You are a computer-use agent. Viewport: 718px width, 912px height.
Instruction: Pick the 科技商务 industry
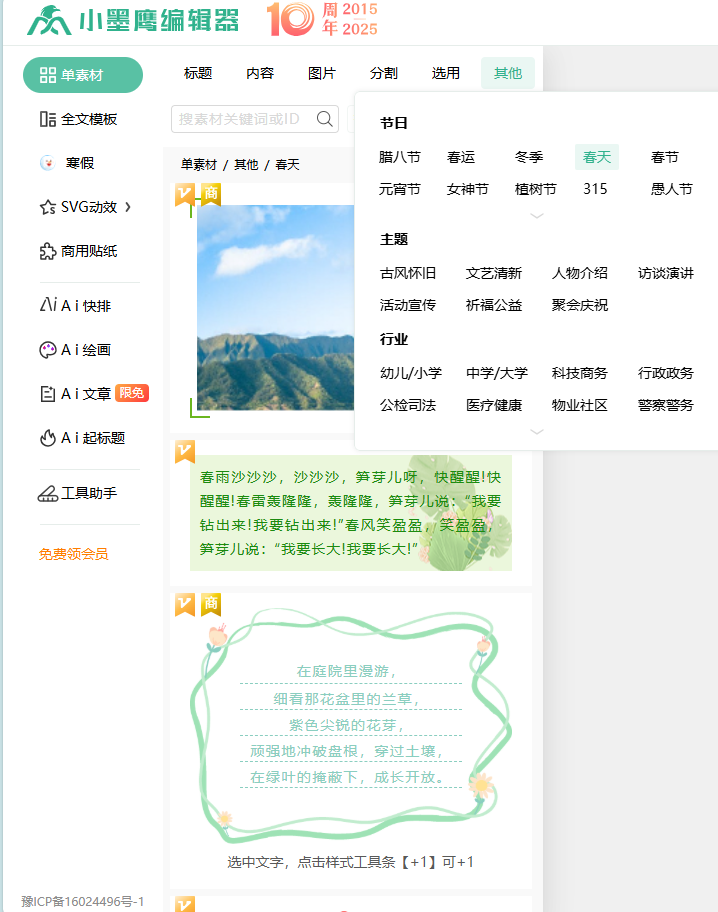click(x=580, y=373)
